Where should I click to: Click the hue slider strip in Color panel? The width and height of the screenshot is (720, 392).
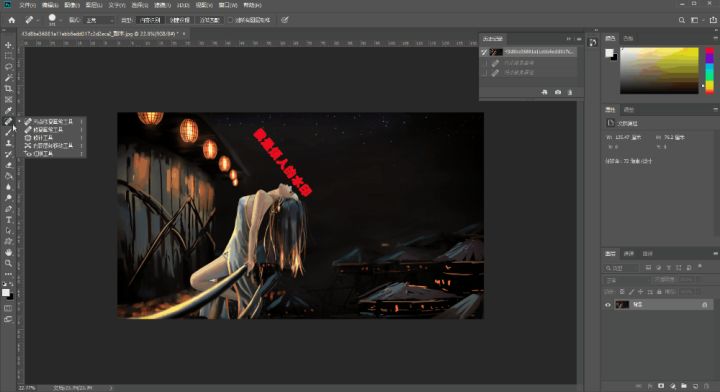[709, 70]
